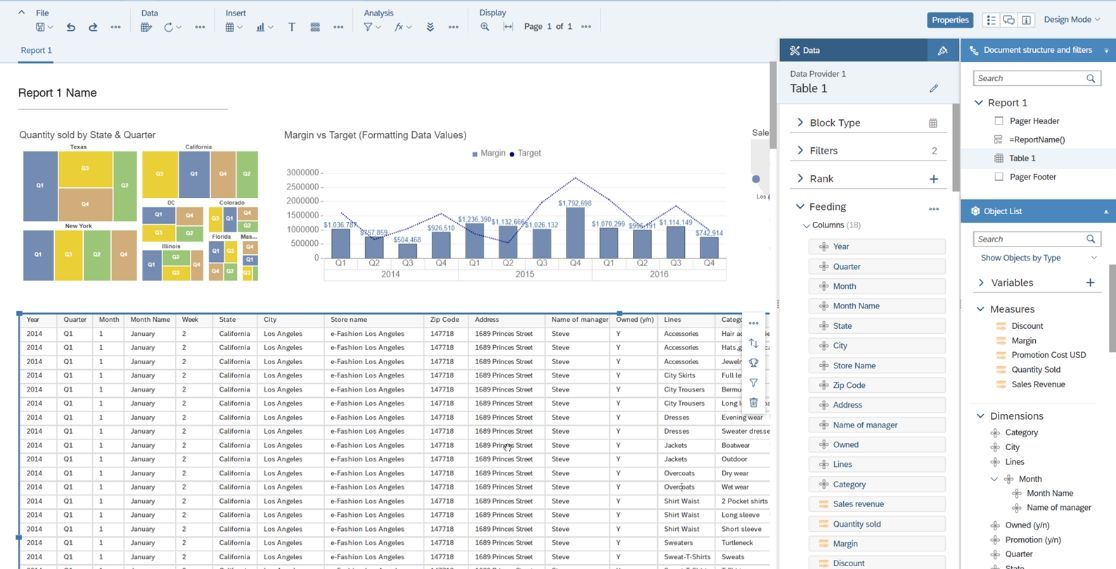
Task: Click the zoom magnifier icon
Action: coord(485,26)
